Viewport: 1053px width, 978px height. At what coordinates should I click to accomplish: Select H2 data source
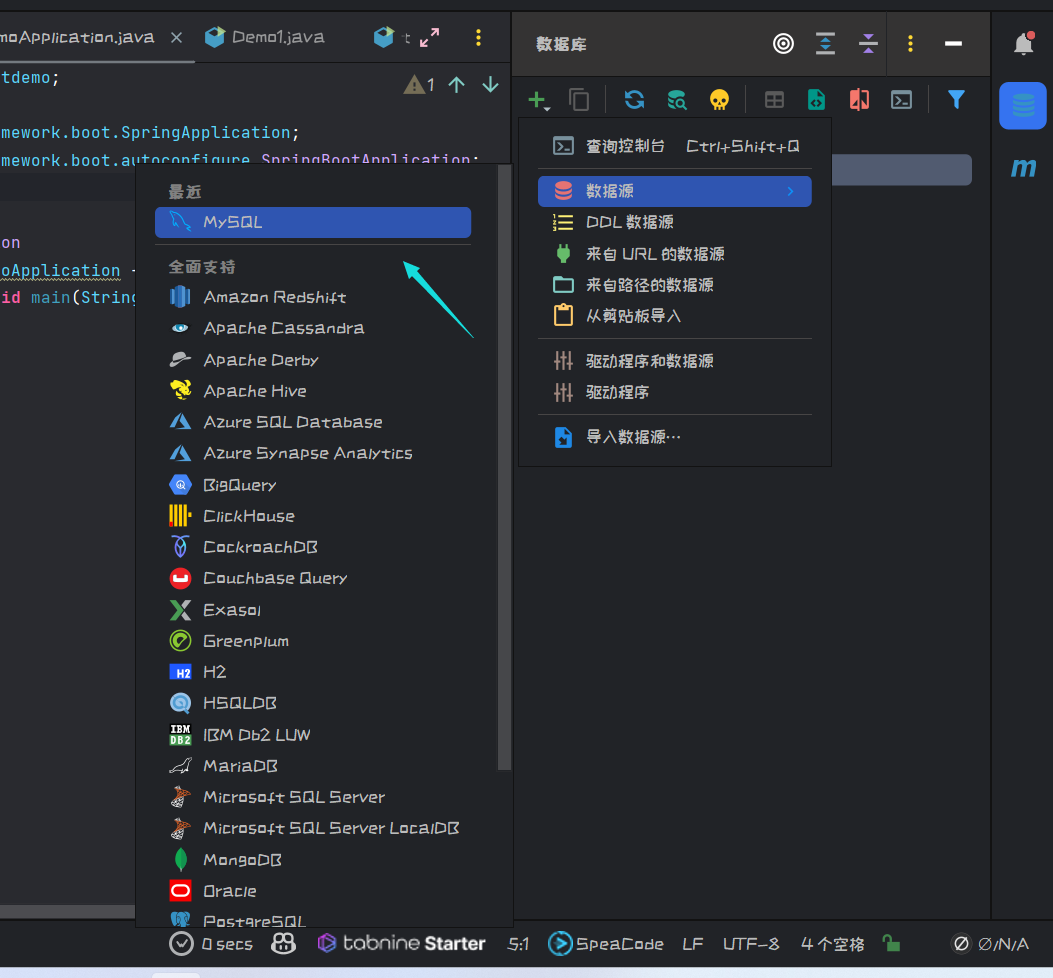[313, 672]
